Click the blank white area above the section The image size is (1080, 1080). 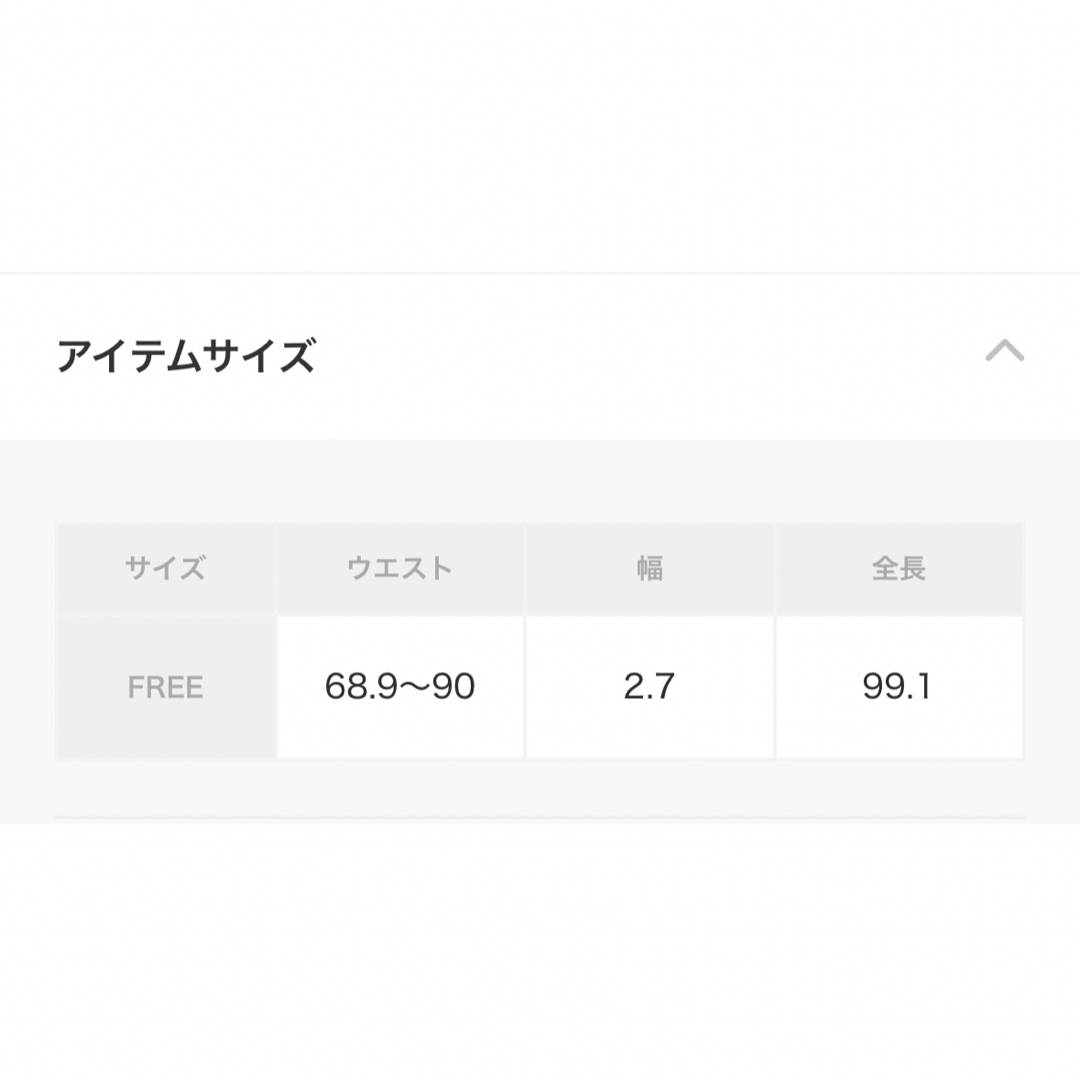click(540, 134)
